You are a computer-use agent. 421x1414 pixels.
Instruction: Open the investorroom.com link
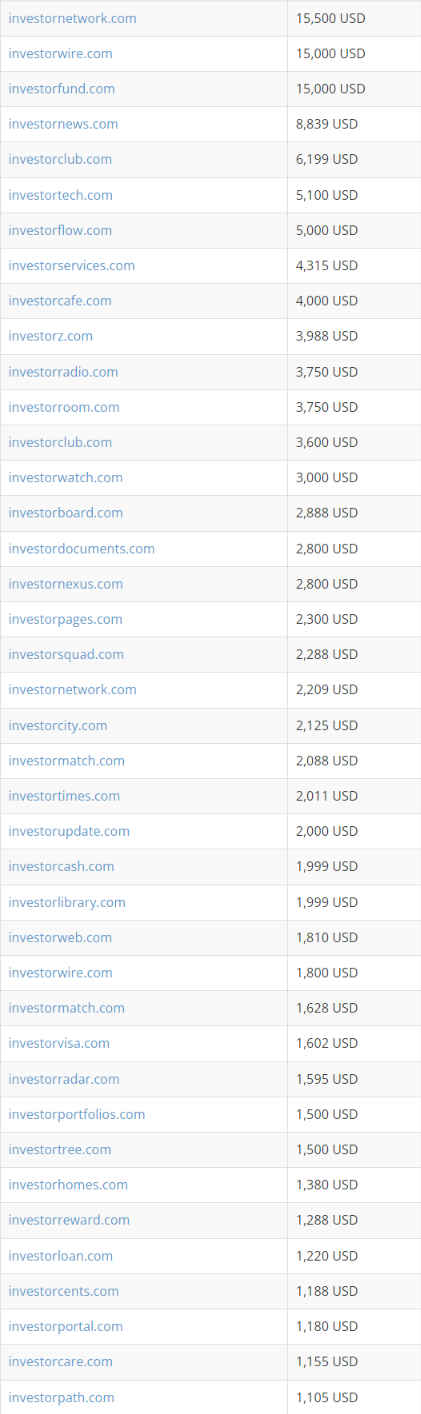coord(64,407)
